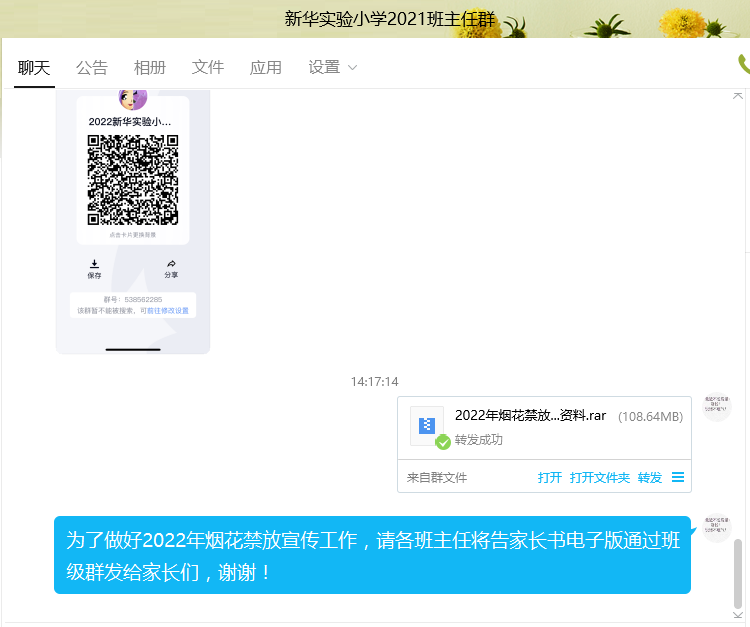Image resolution: width=750 pixels, height=627 pixels.
Task: Click 转发 to forward the rar file
Action: 650,477
